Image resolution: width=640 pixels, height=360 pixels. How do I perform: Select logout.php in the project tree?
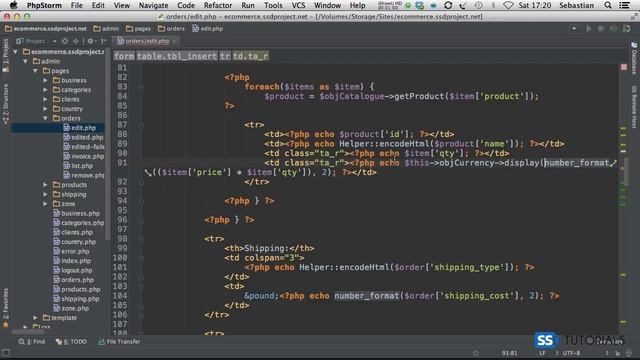[73, 270]
